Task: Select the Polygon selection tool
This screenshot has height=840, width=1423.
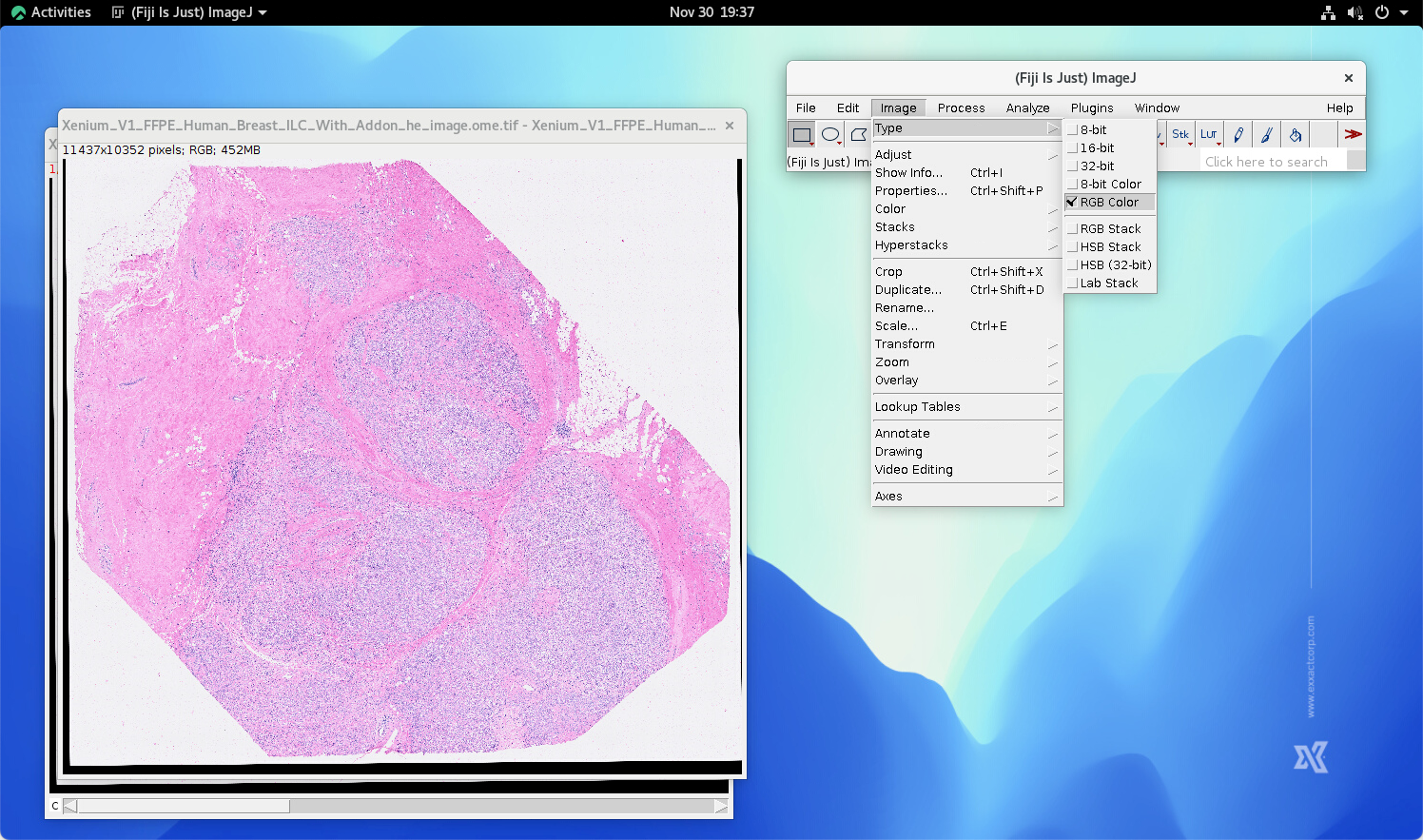Action: (858, 134)
